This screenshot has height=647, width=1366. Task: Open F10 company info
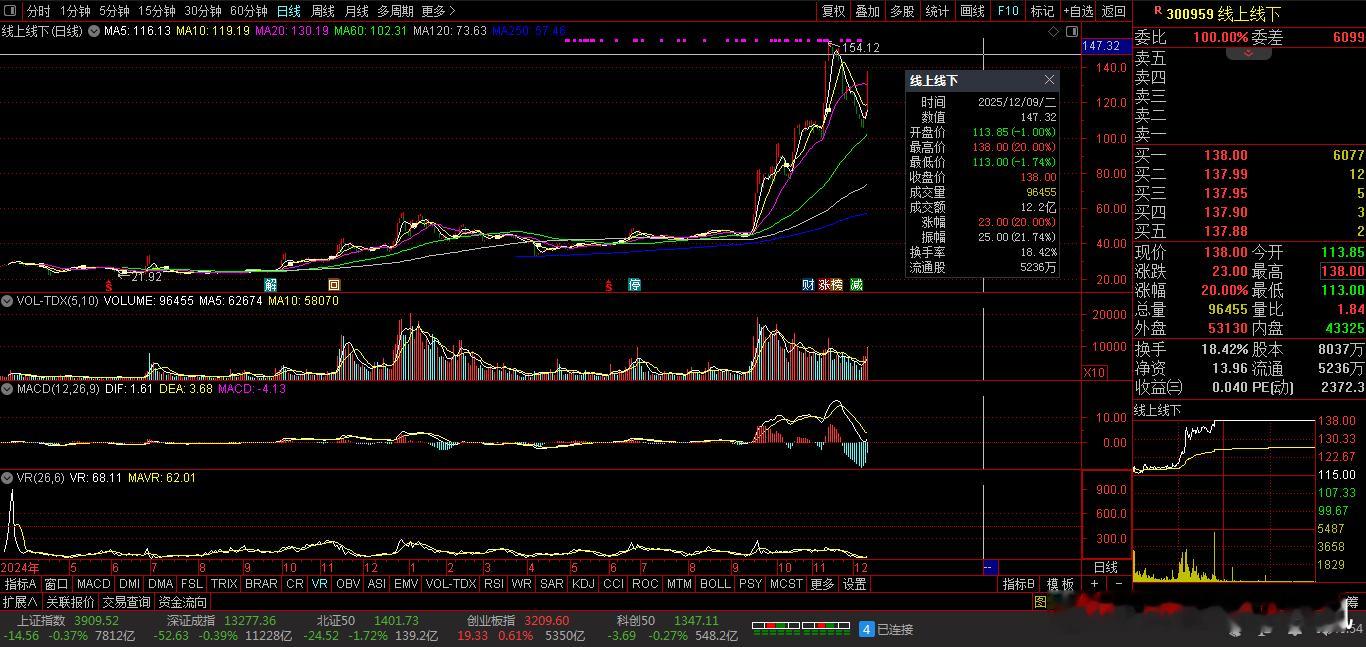coord(1008,11)
